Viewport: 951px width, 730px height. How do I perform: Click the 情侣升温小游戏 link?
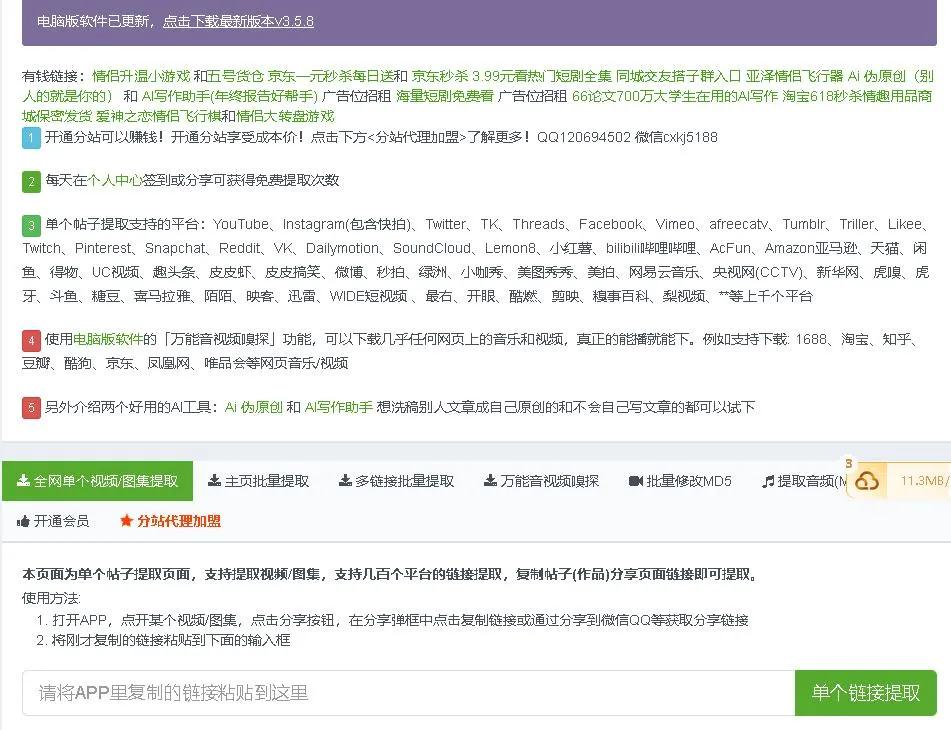coord(140,76)
